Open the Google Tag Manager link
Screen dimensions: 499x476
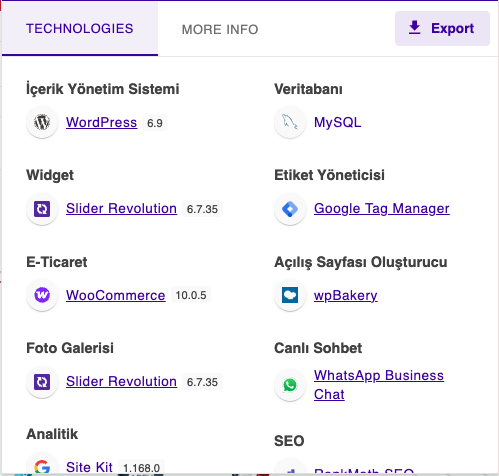point(382,209)
